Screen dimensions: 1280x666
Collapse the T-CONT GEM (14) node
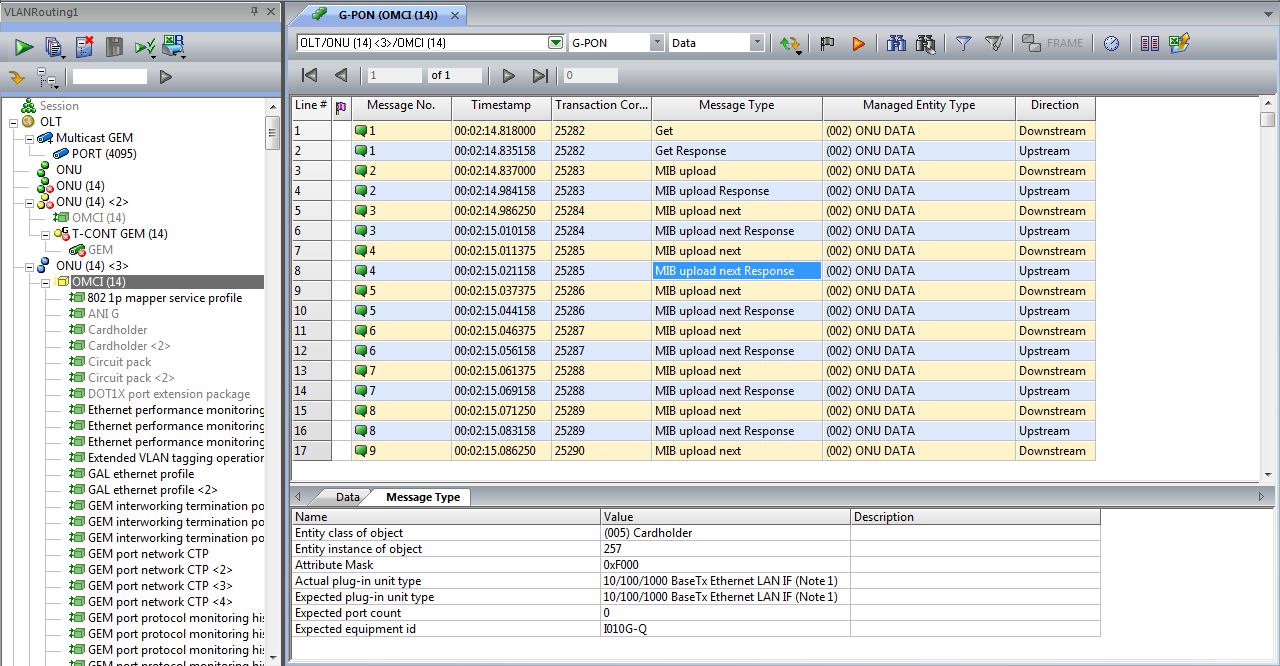click(45, 234)
